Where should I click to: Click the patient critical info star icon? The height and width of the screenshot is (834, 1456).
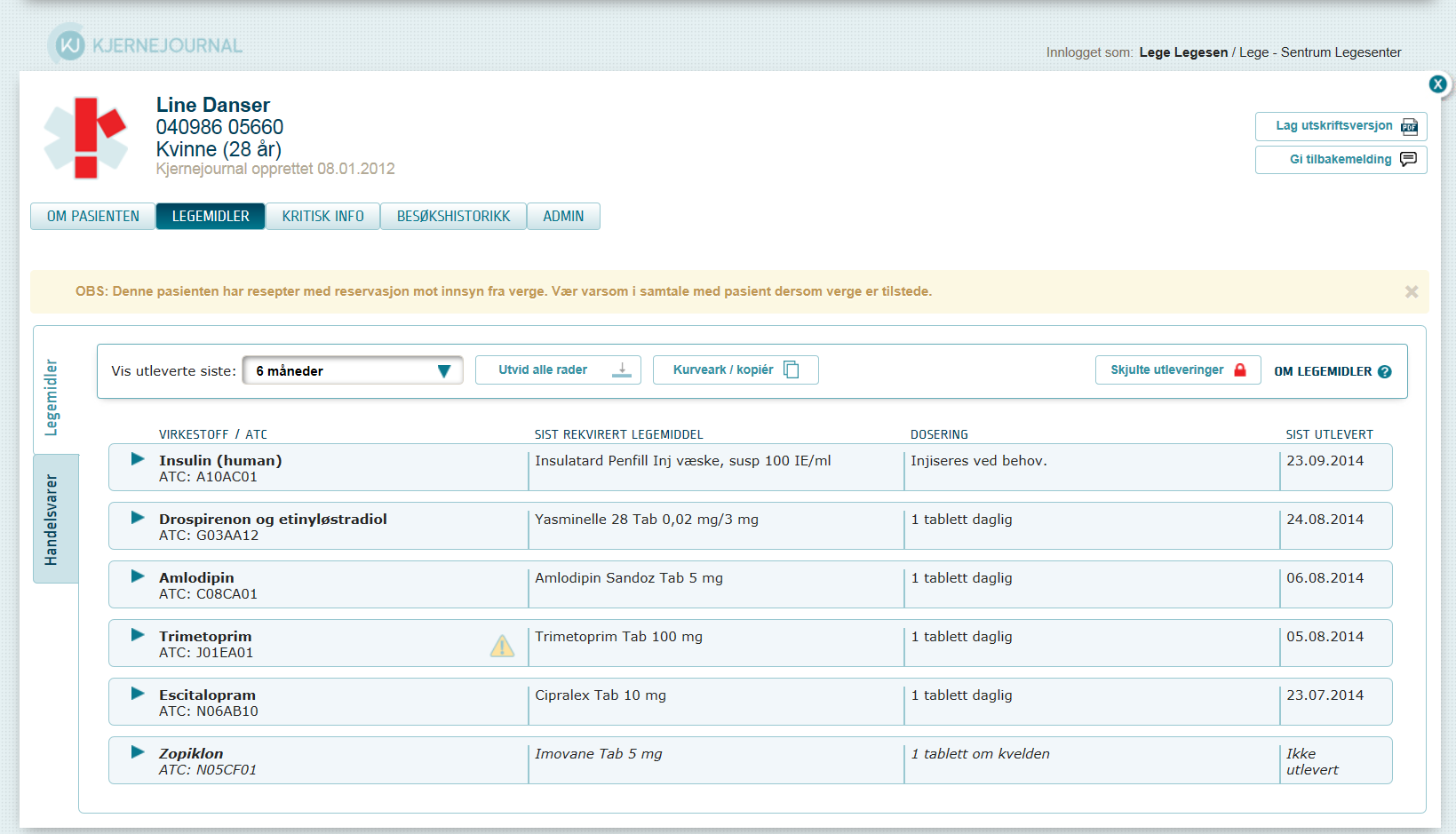pyautogui.click(x=86, y=138)
